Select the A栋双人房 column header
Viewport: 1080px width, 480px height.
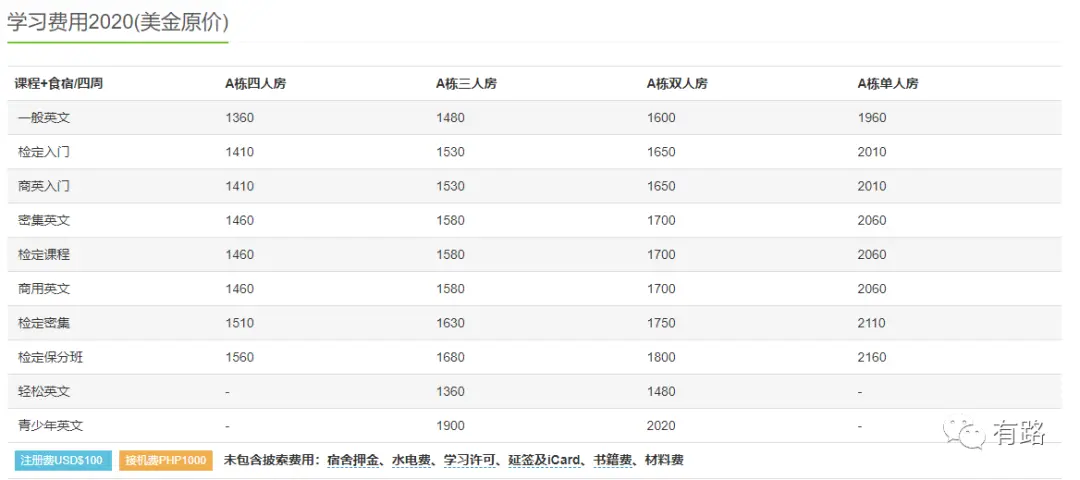tap(677, 84)
